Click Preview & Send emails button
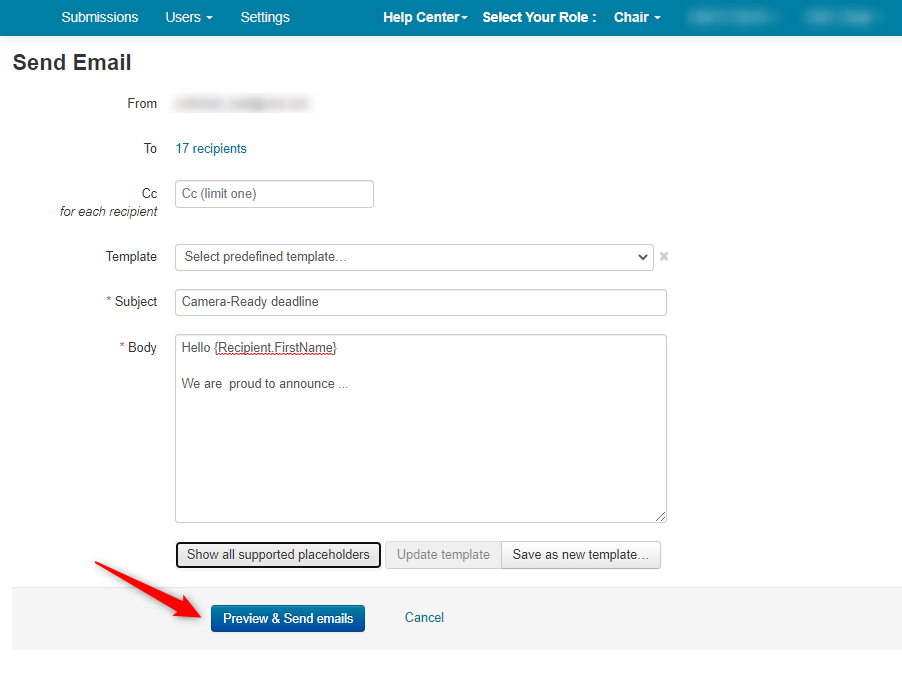 [x=288, y=619]
